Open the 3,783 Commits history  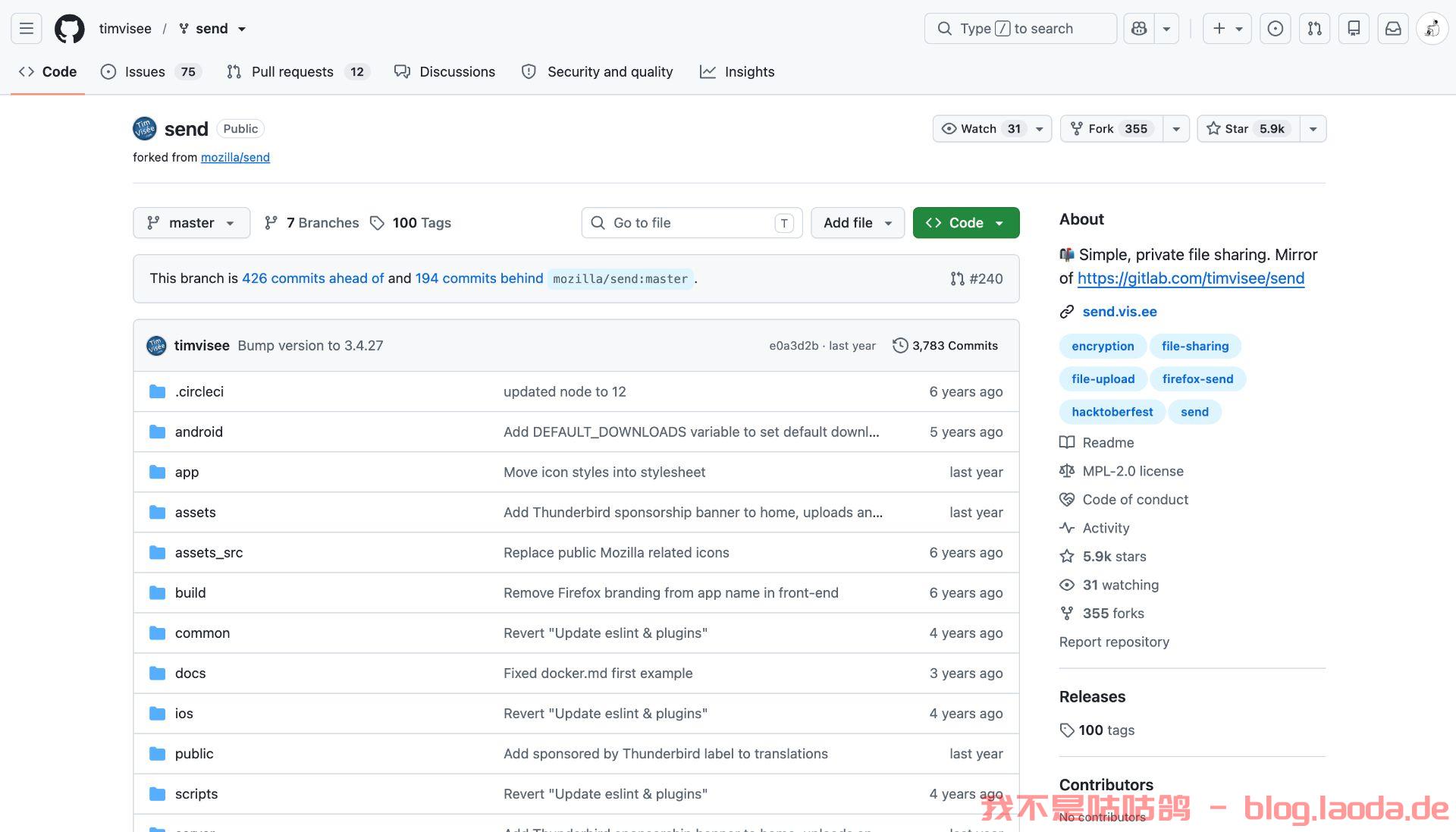[946, 346]
